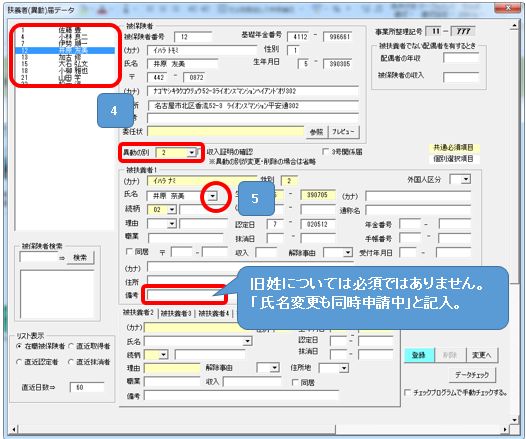Toggle the 同居 checkbox in 被扶養者1

click(129, 252)
